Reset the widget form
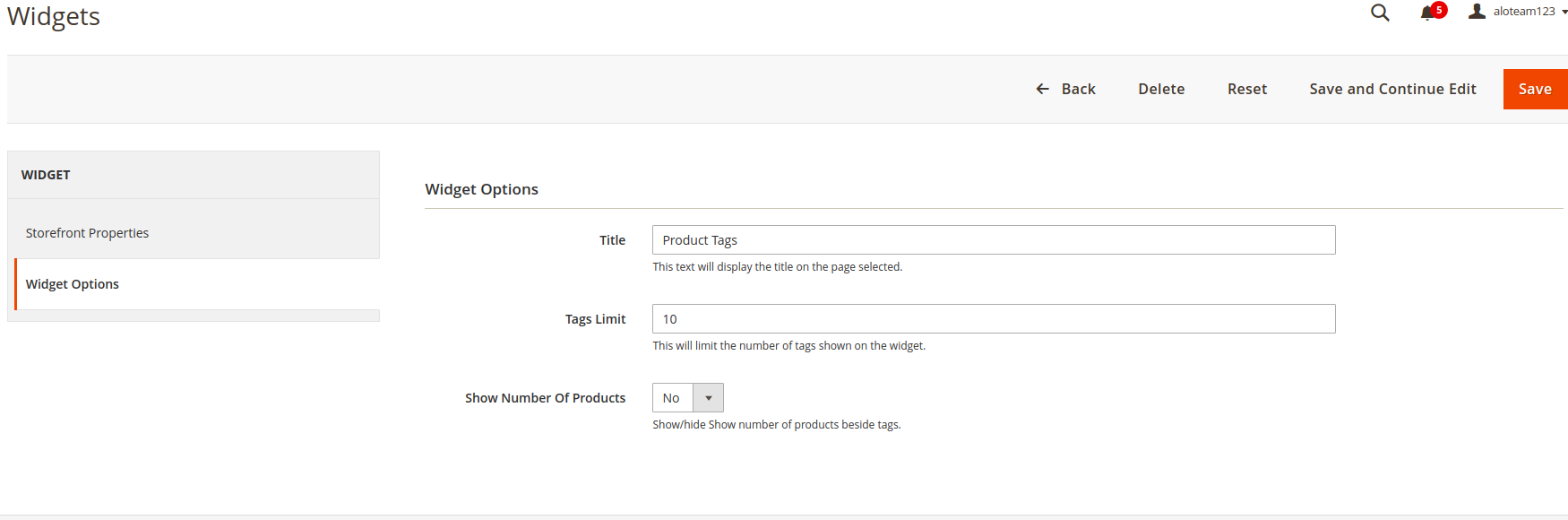 [x=1246, y=89]
